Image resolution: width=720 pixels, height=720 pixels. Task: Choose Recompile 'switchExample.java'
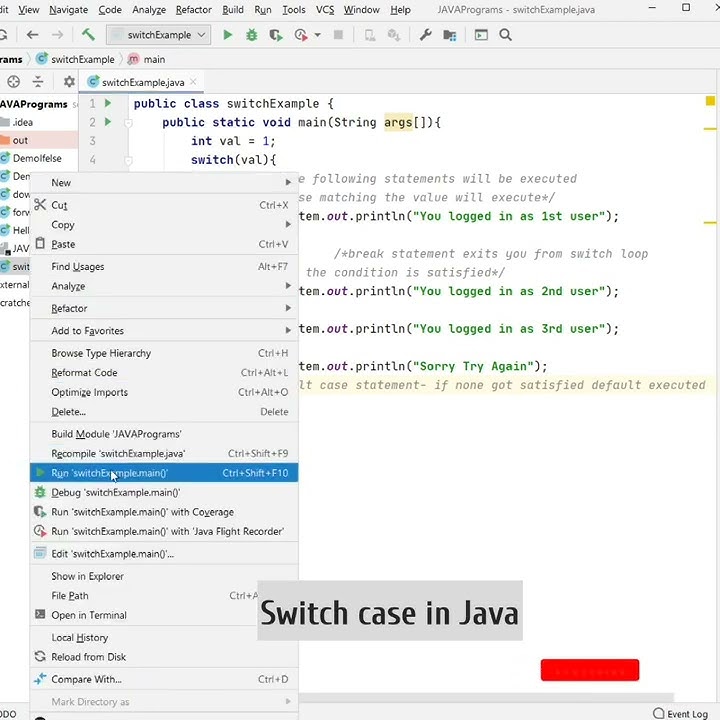tap(164, 453)
